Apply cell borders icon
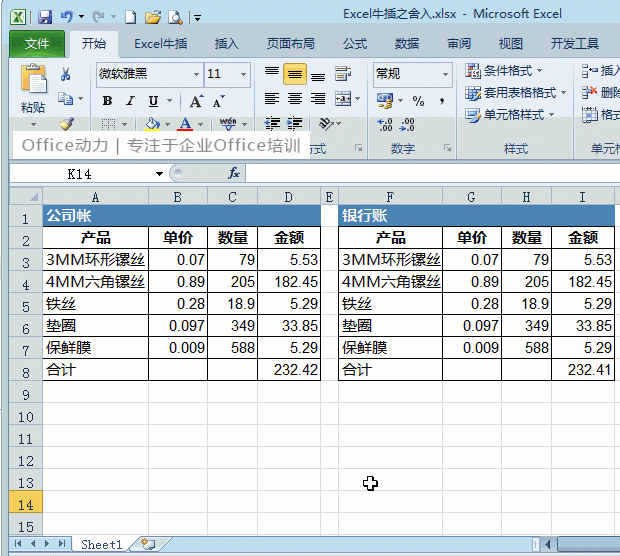This screenshot has height=556, width=620. pos(108,125)
